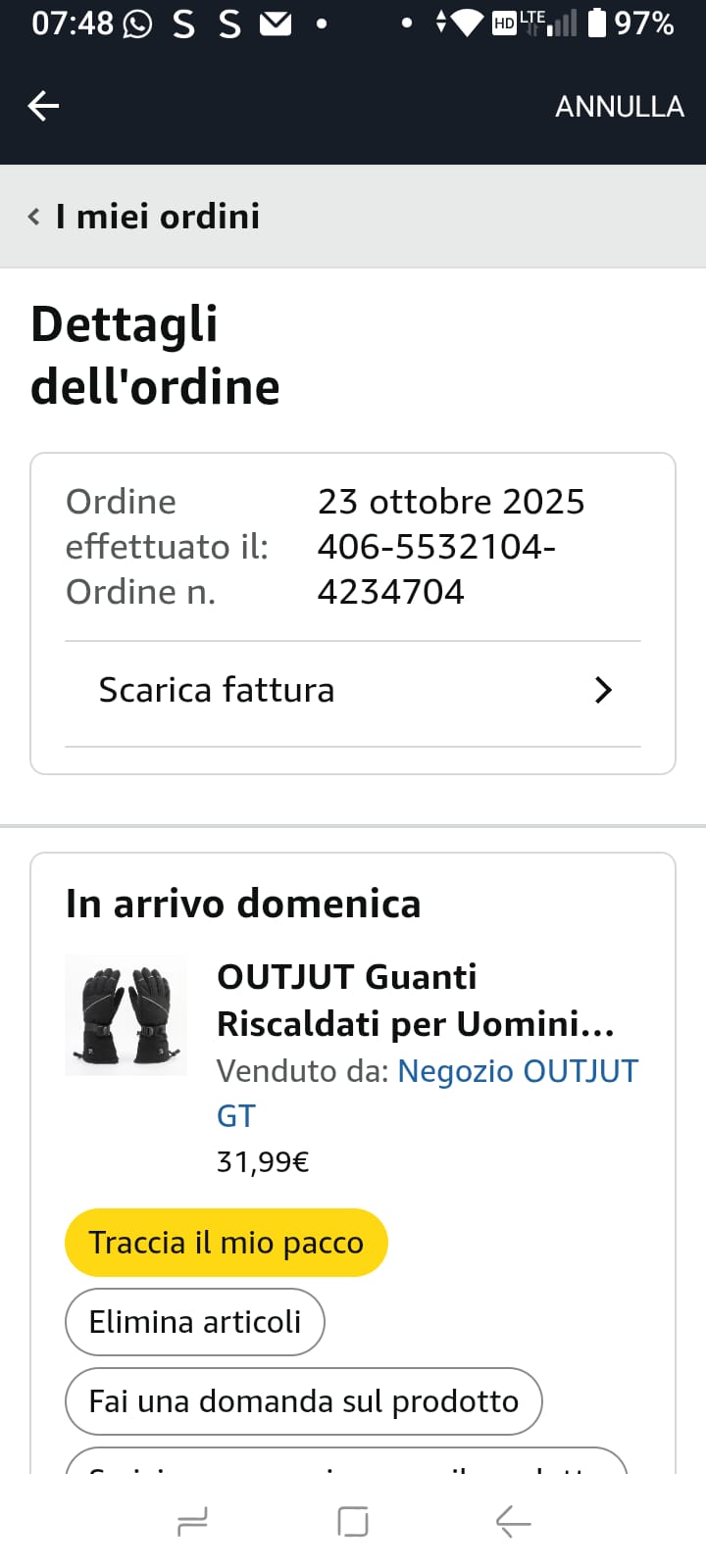Tap Android home navigation icon
The height and width of the screenshot is (1568, 706).
(353, 1522)
